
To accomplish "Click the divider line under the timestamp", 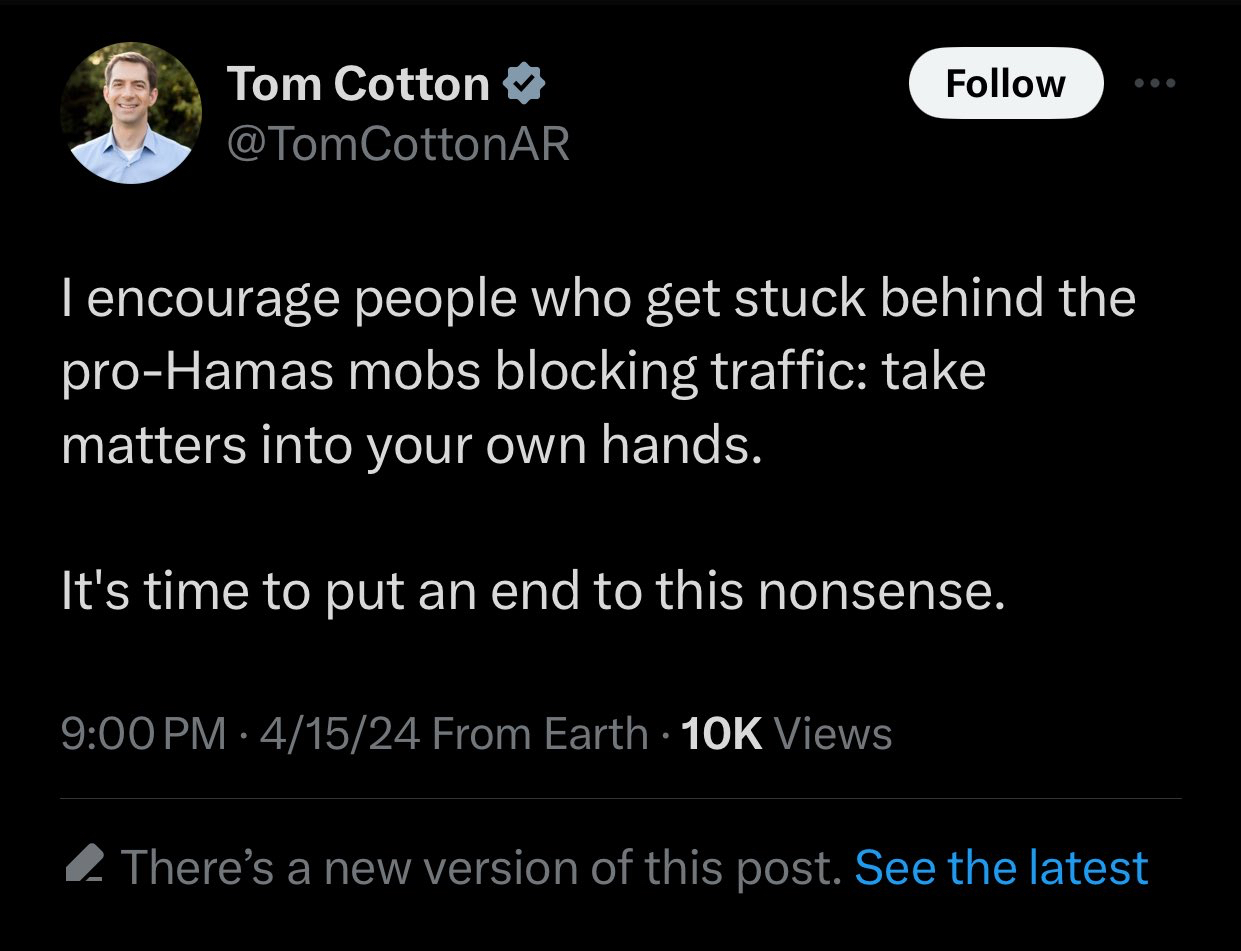I will (x=620, y=799).
